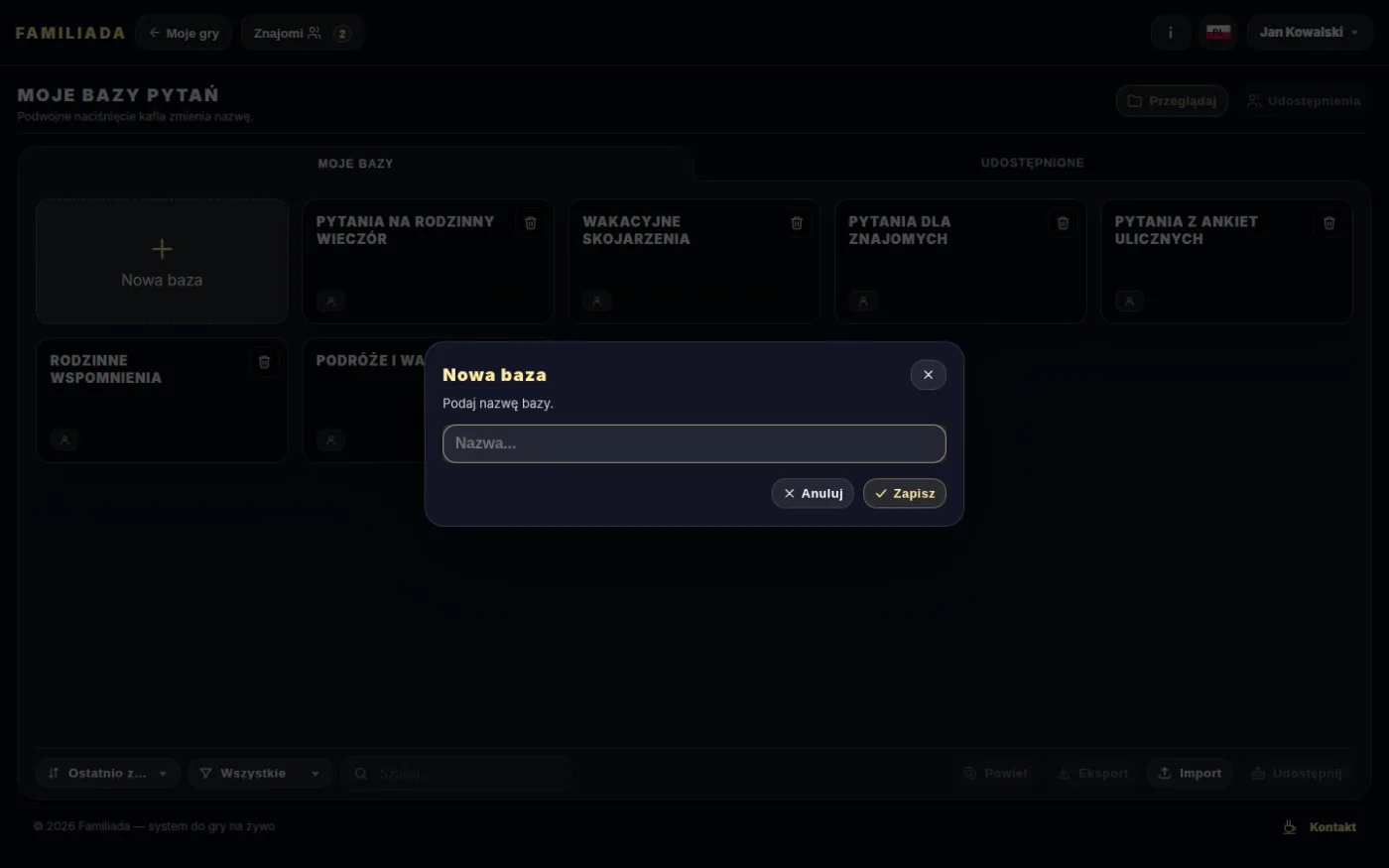Delete the Pytania dla znajomych base

1063,223
